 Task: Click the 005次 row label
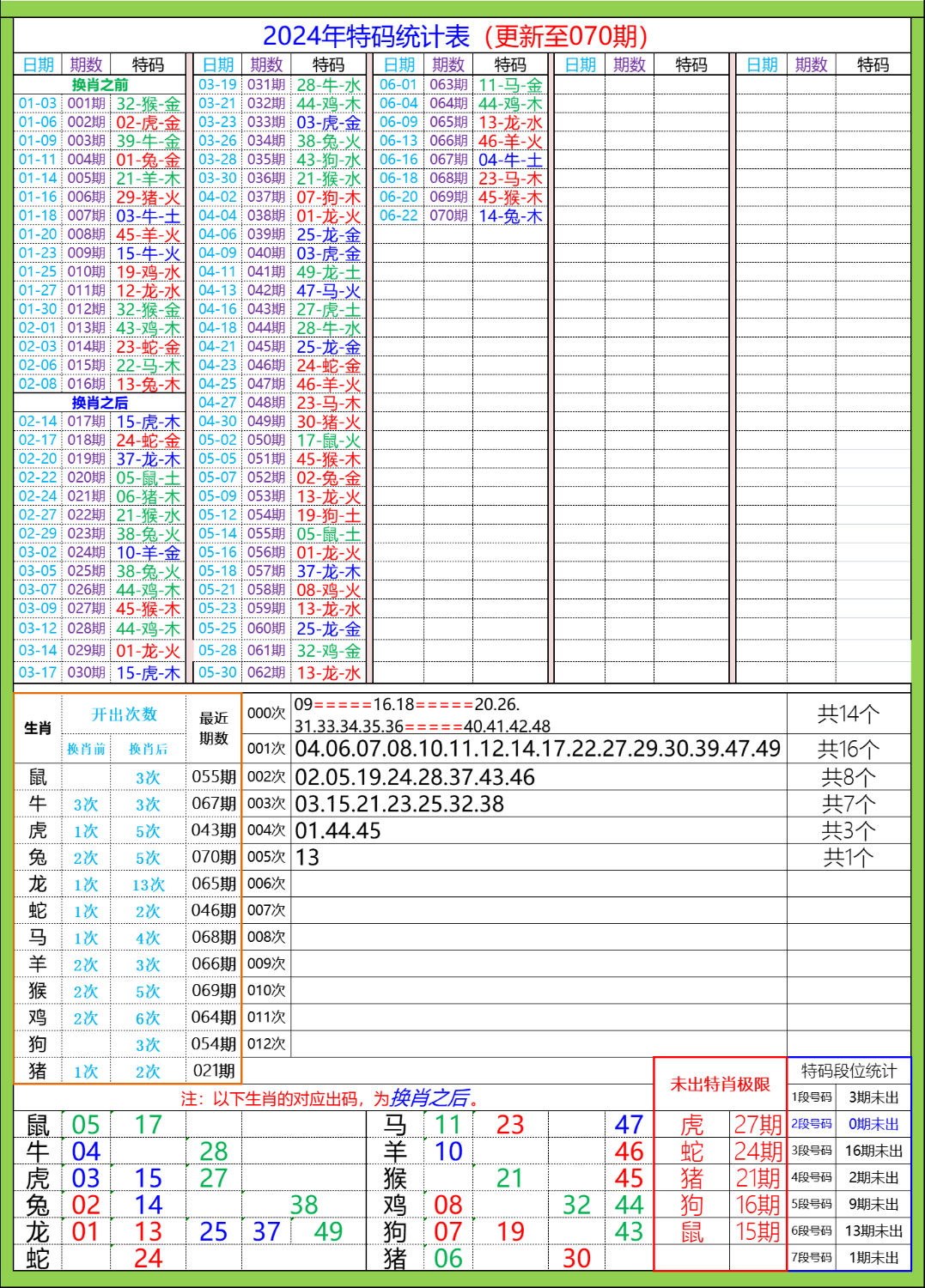click(266, 857)
